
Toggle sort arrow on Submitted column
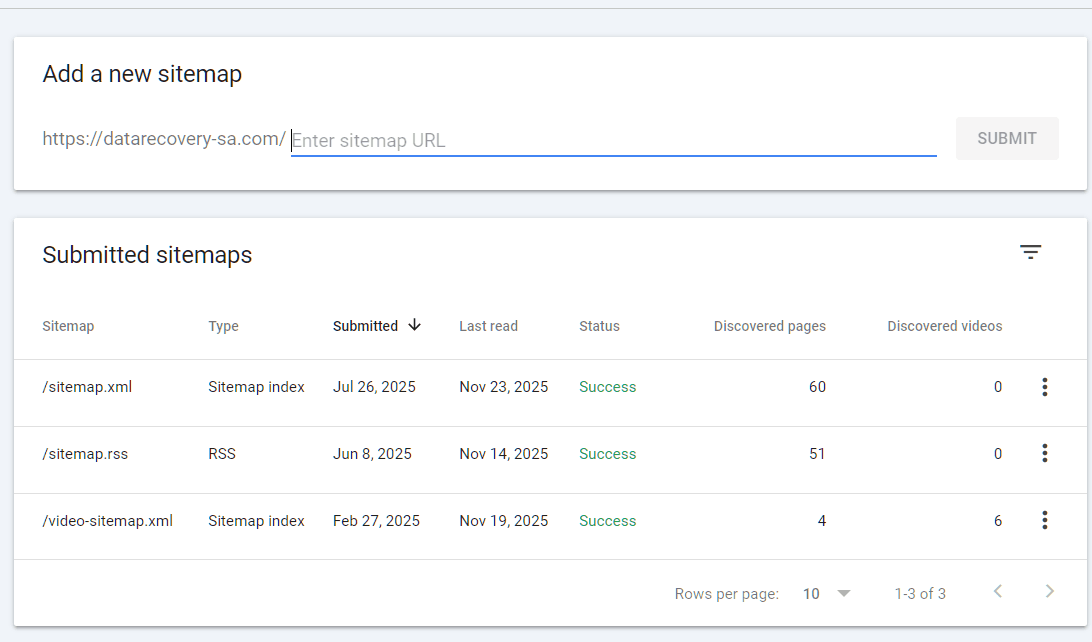pos(415,326)
